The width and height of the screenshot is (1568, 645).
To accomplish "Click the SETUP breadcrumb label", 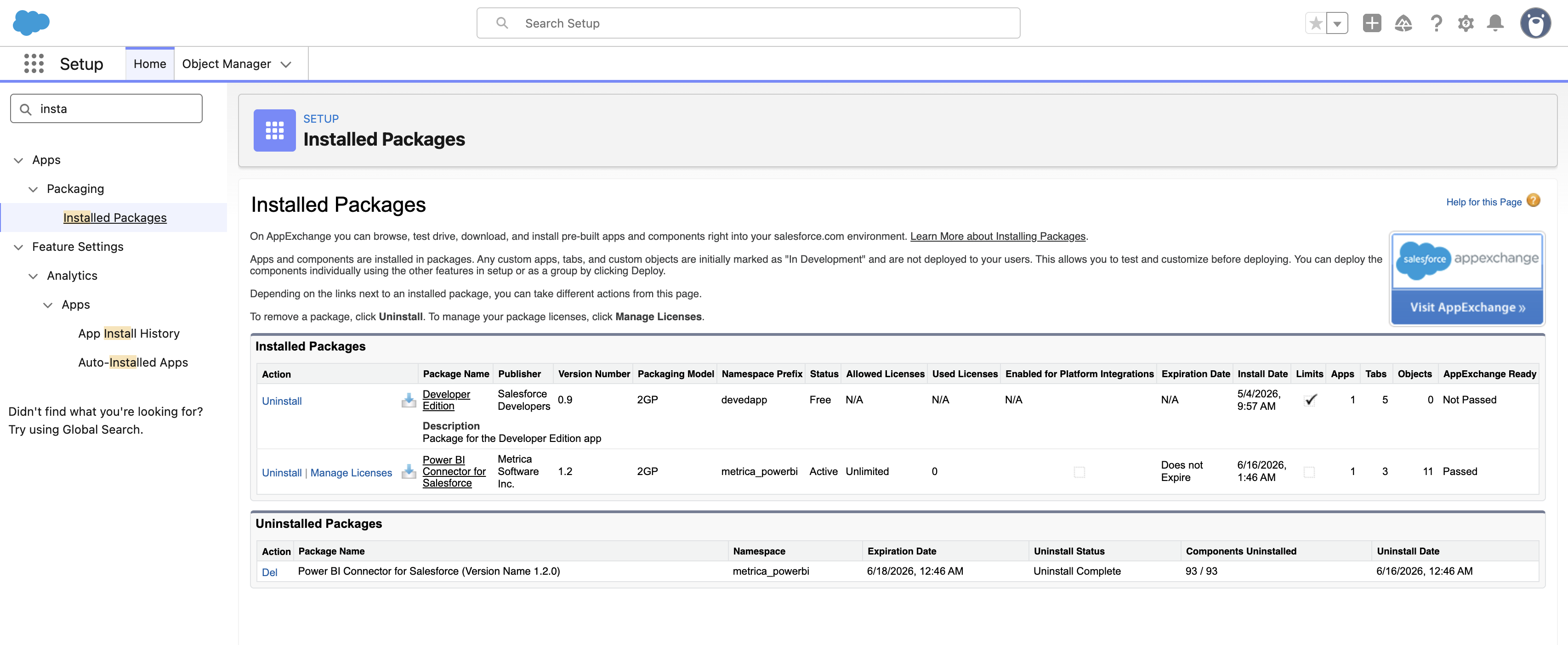I will (x=321, y=119).
